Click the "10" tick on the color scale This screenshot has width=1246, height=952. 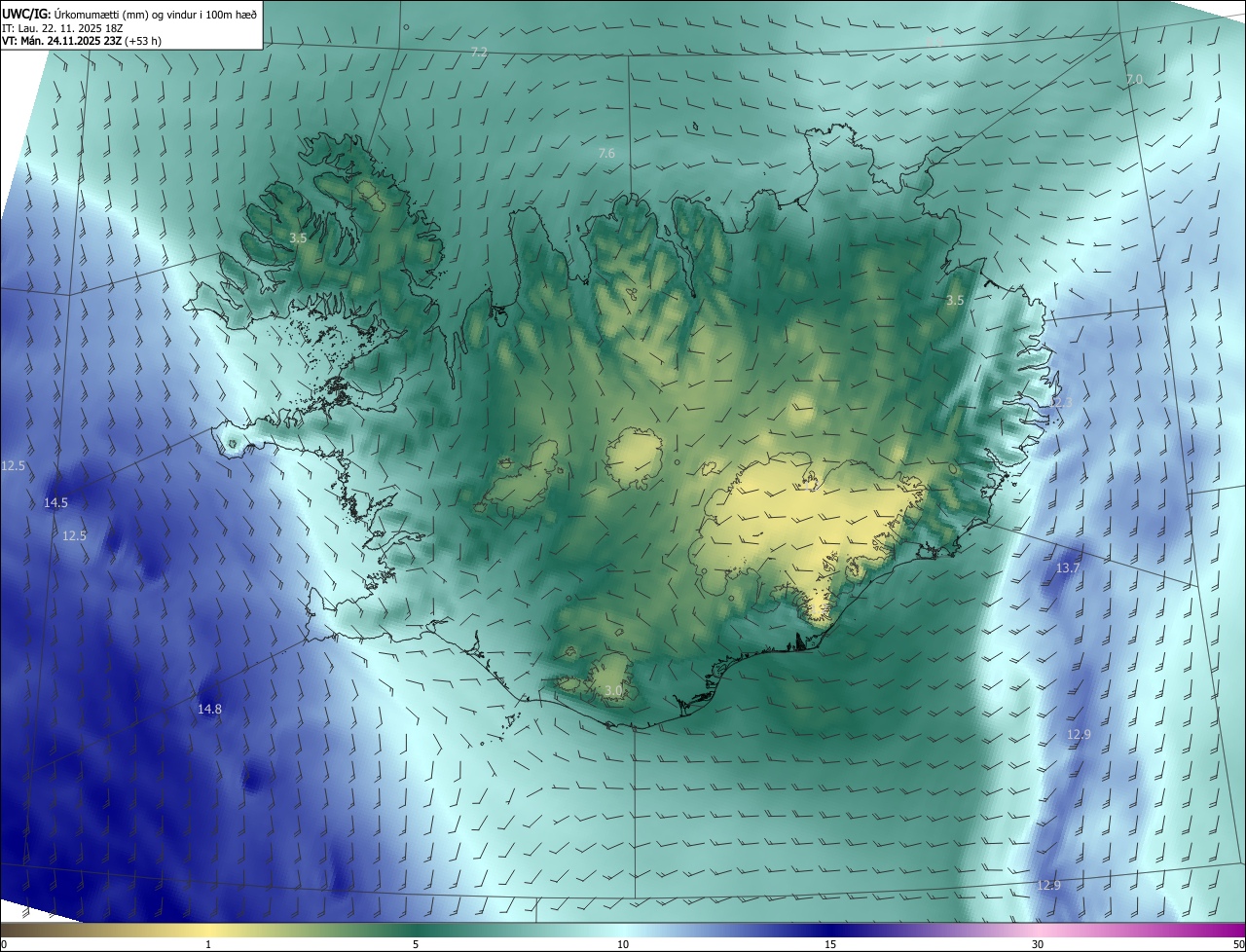coord(623,944)
